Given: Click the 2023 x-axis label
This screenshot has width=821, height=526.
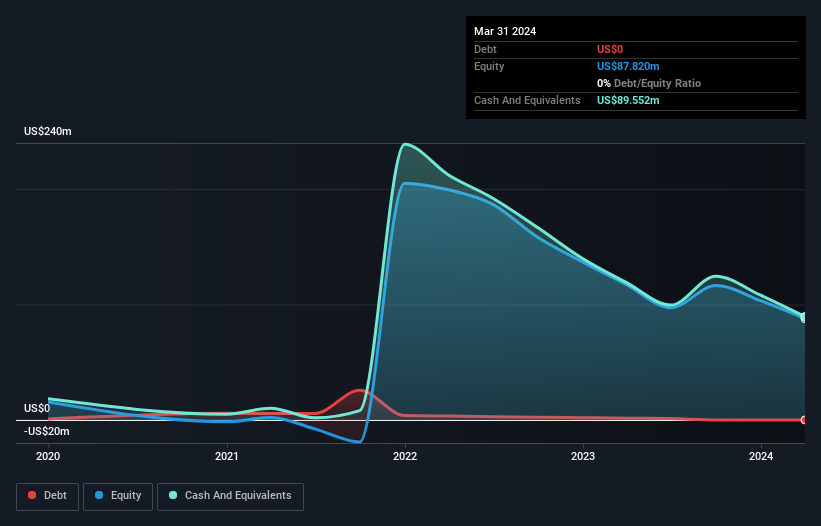Looking at the screenshot, I should click(x=583, y=456).
